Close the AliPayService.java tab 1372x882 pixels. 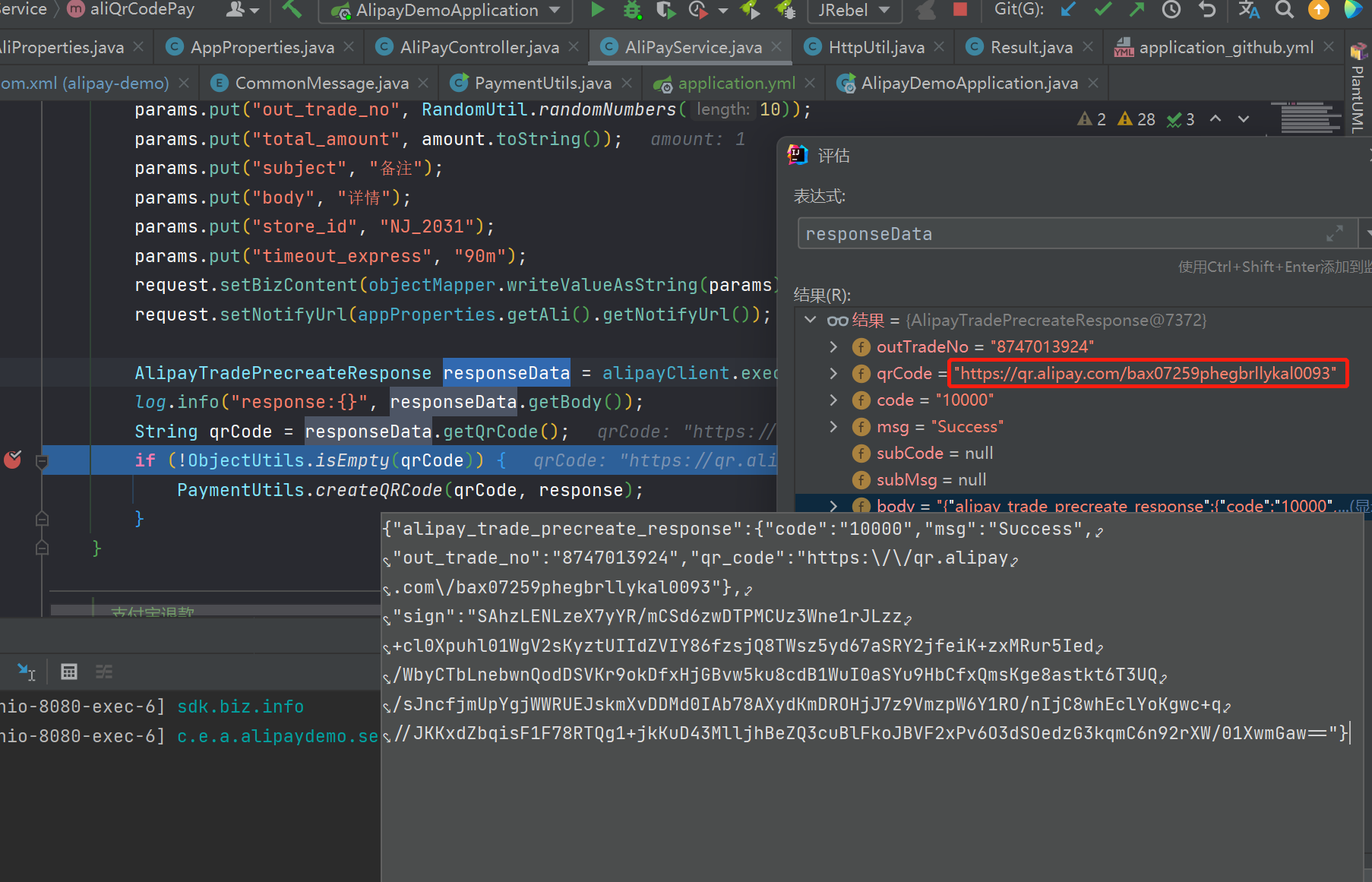[776, 47]
